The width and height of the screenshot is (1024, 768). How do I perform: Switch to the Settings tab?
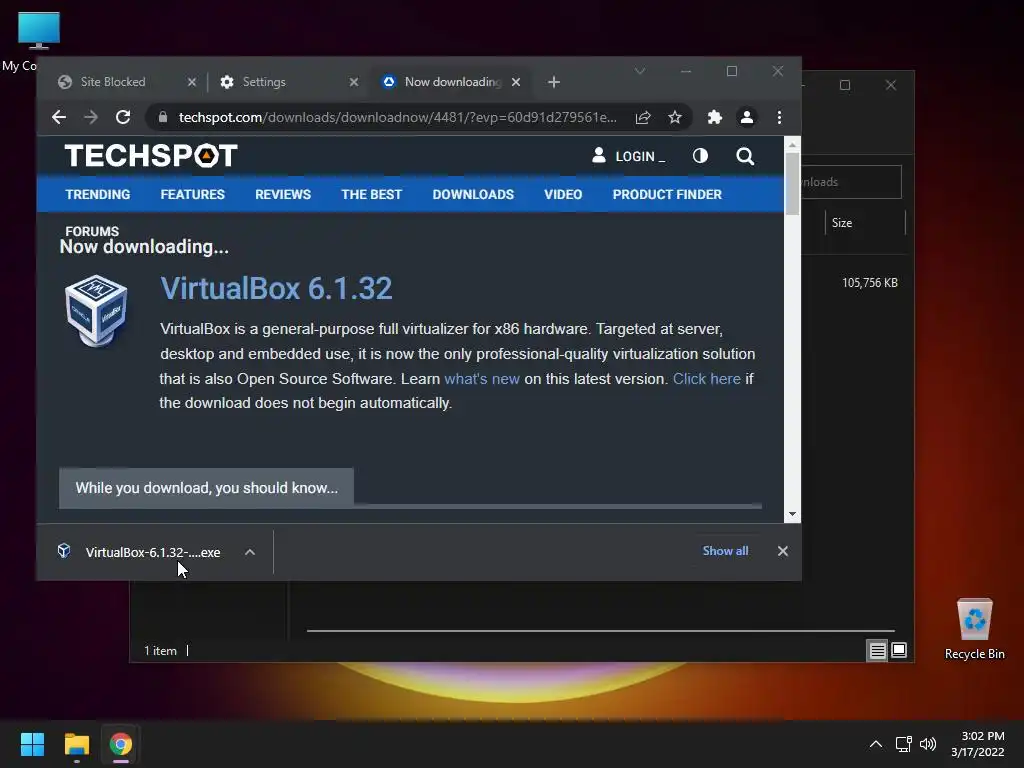(x=264, y=82)
